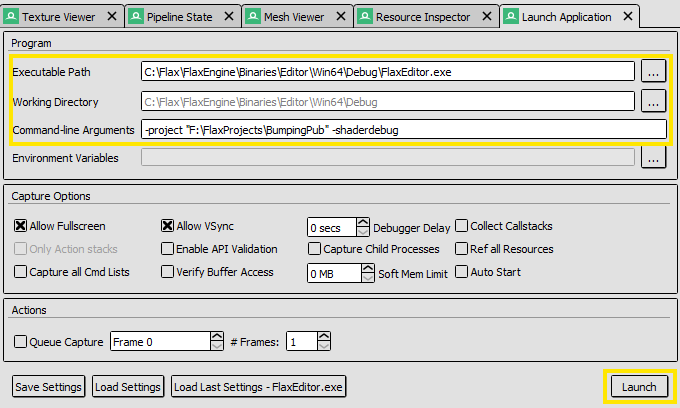Viewport: 680px width, 408px height.
Task: Decrease the # Frames count
Action: tap(324, 346)
